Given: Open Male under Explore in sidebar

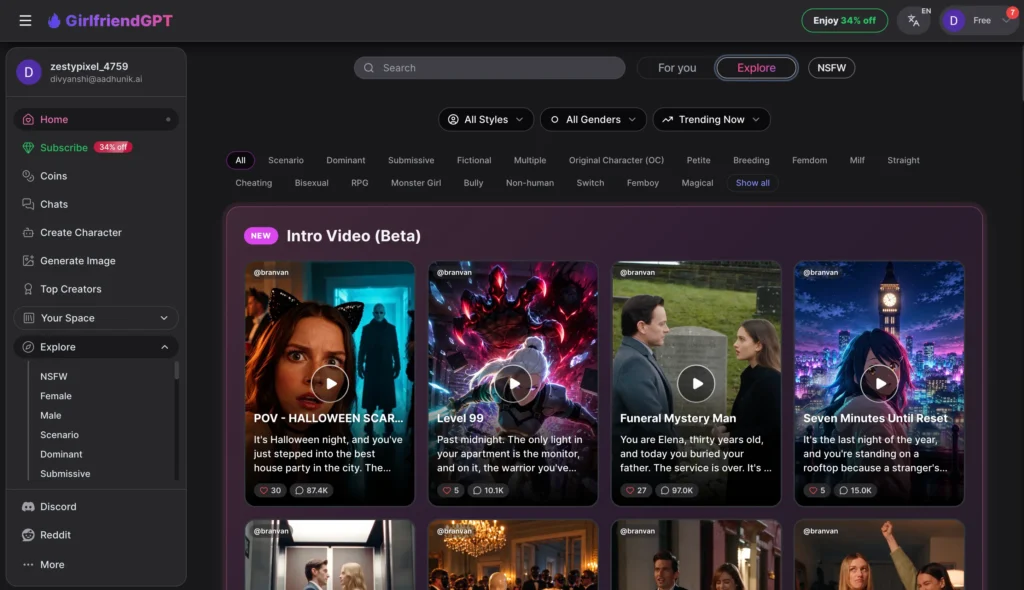Looking at the screenshot, I should pos(50,416).
